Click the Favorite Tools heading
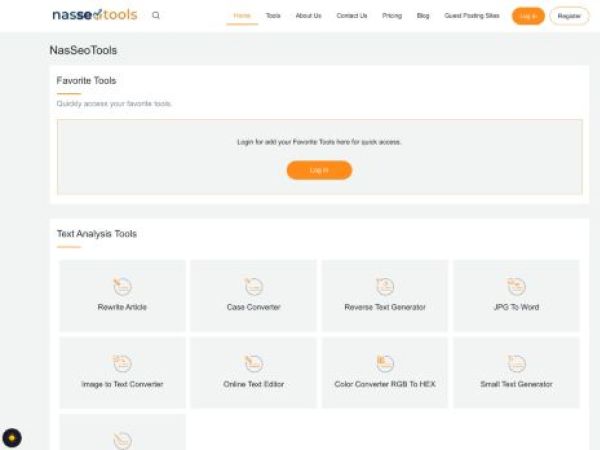 pyautogui.click(x=86, y=81)
